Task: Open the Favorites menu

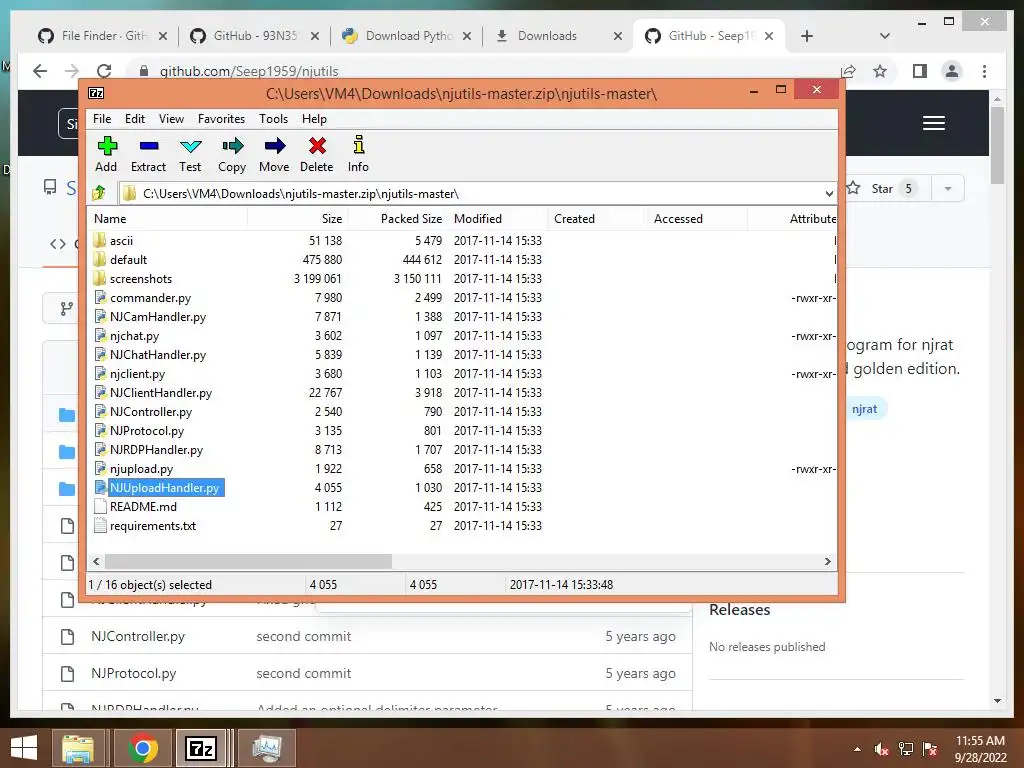Action: pyautogui.click(x=221, y=119)
